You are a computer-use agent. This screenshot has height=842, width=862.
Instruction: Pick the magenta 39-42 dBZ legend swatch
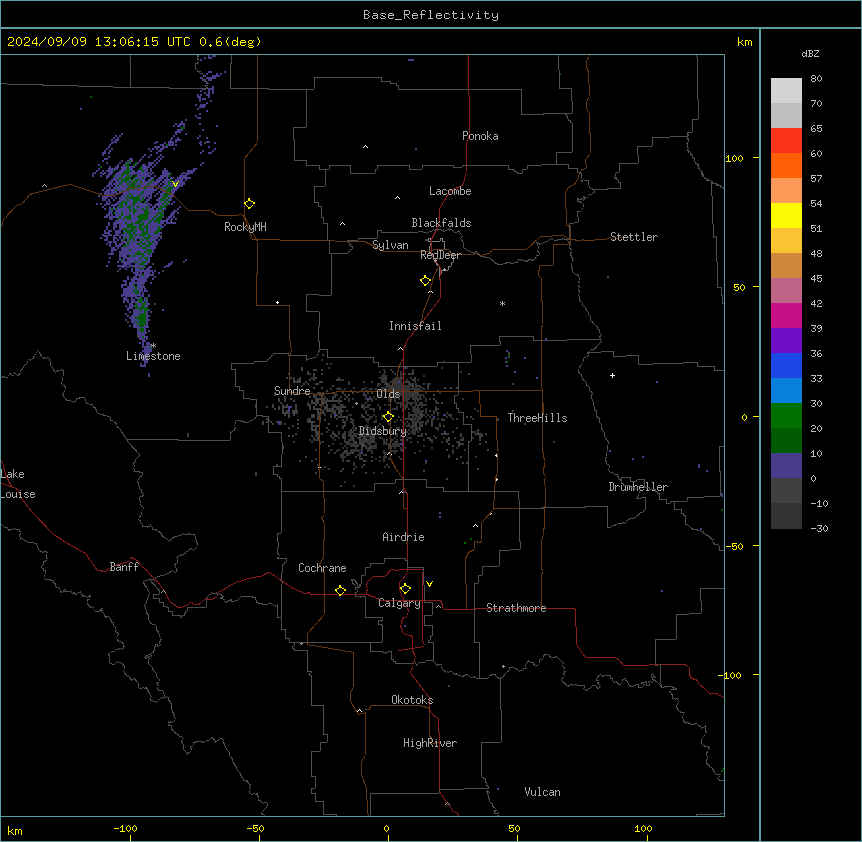[x=786, y=315]
